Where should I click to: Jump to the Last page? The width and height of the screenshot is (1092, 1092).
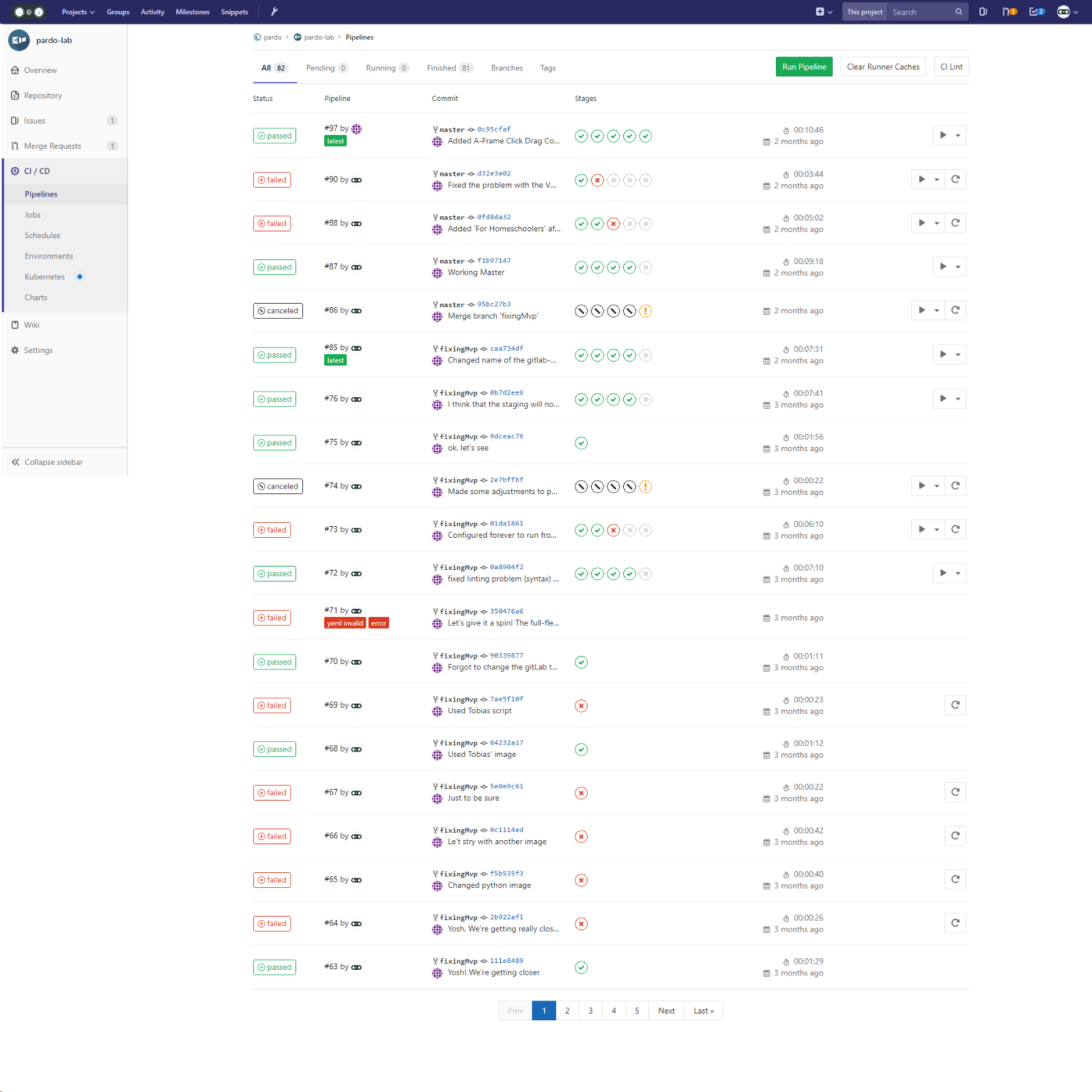pyautogui.click(x=704, y=1011)
